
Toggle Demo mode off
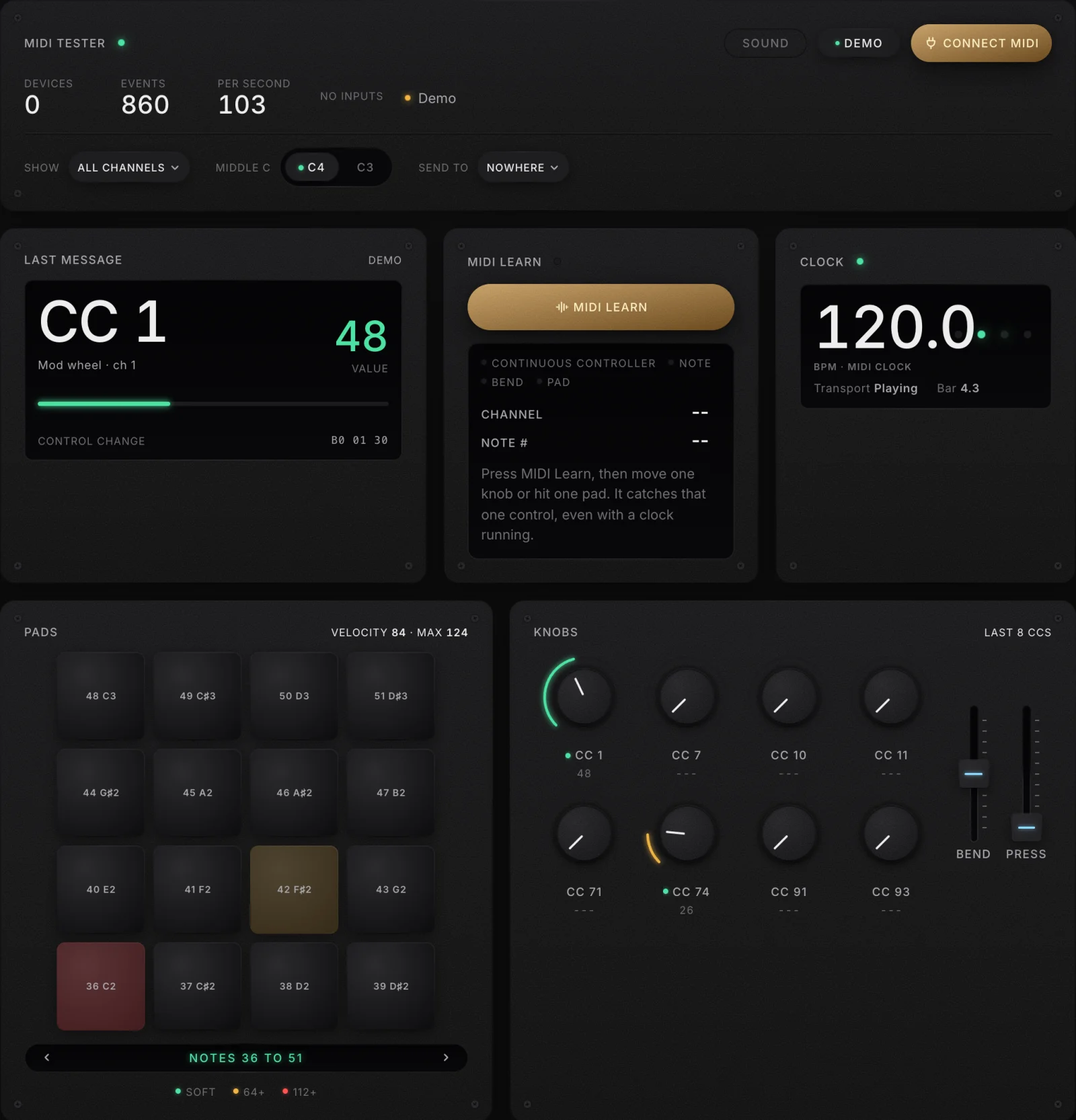[859, 43]
